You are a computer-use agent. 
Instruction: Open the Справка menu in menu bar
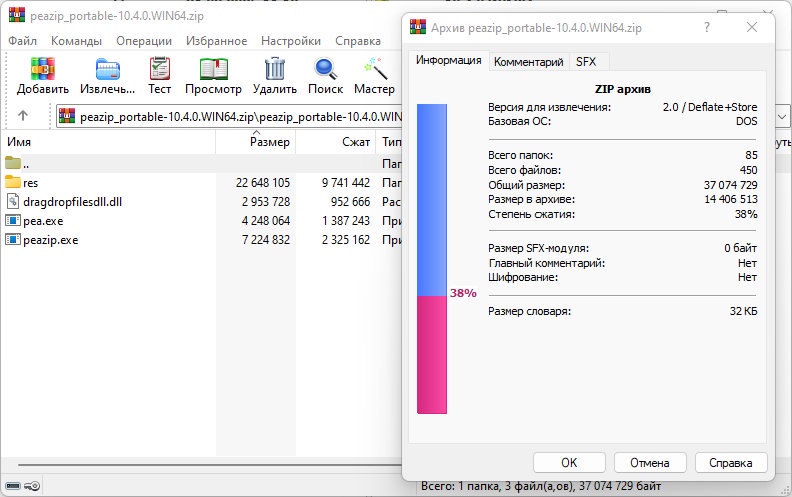pyautogui.click(x=358, y=41)
